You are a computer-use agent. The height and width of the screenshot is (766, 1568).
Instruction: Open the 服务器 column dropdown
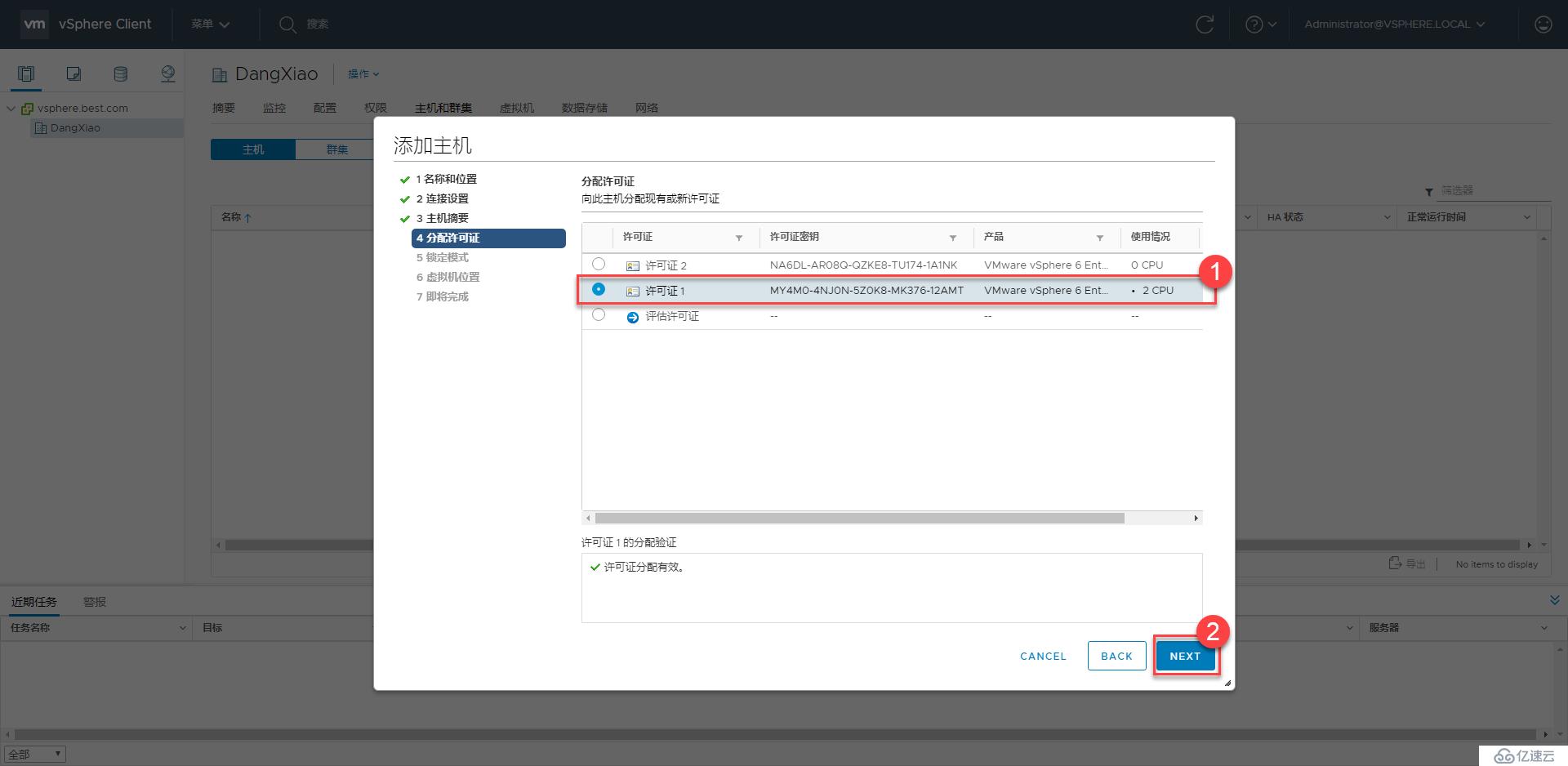[x=1544, y=628]
